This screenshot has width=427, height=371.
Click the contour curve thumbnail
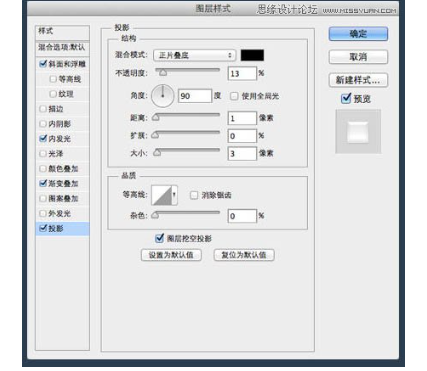click(162, 195)
